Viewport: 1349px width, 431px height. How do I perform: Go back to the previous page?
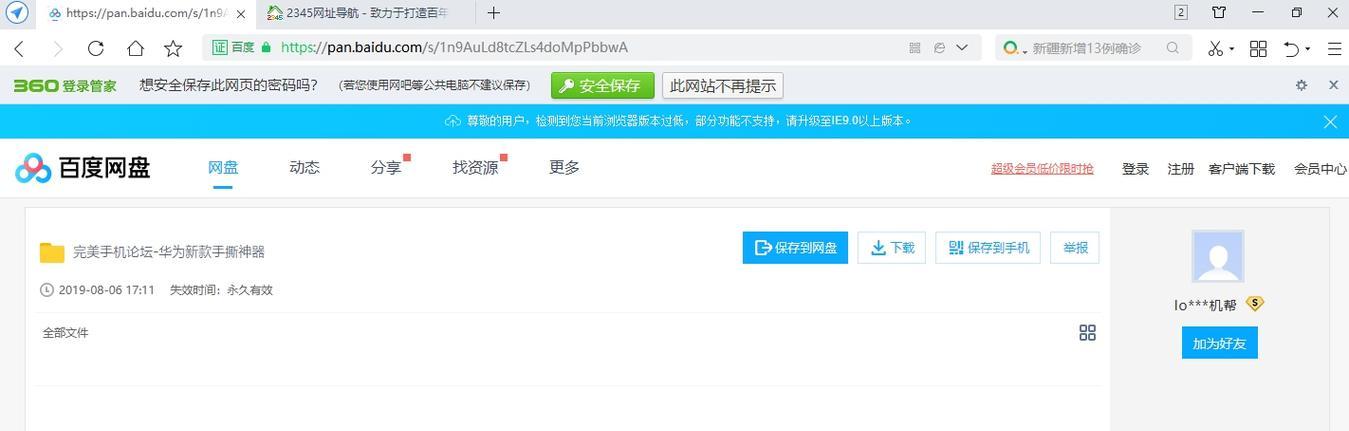pos(19,48)
